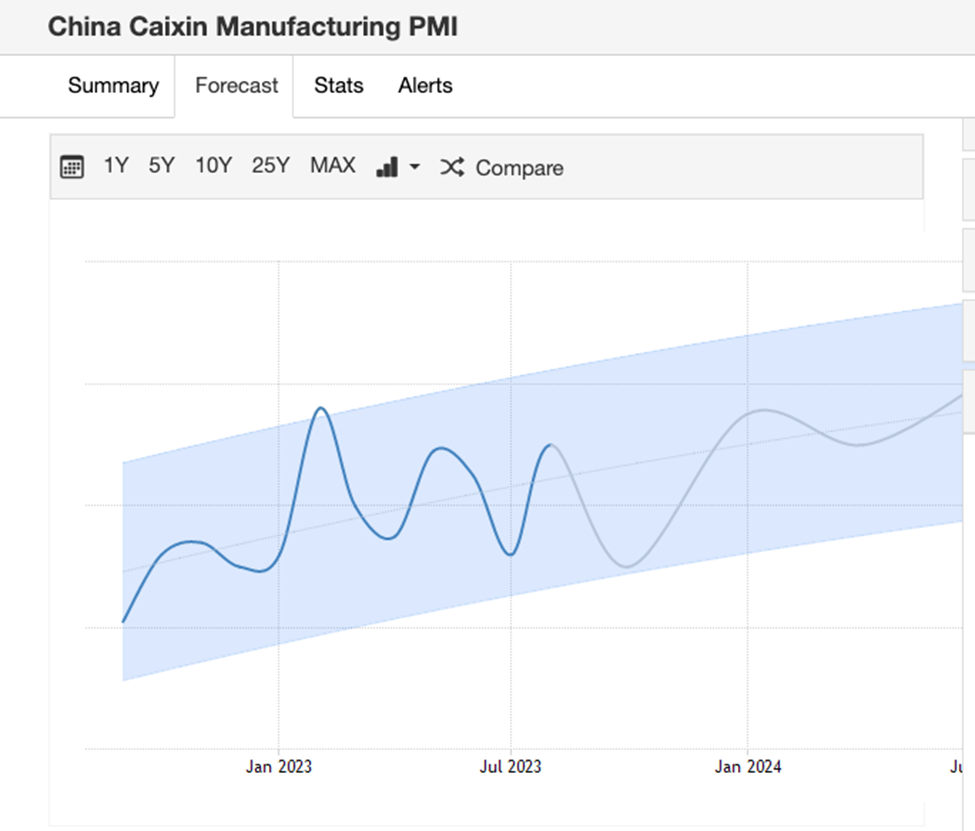The image size is (975, 831).
Task: Click the highest blue line peak
Action: coord(320,408)
